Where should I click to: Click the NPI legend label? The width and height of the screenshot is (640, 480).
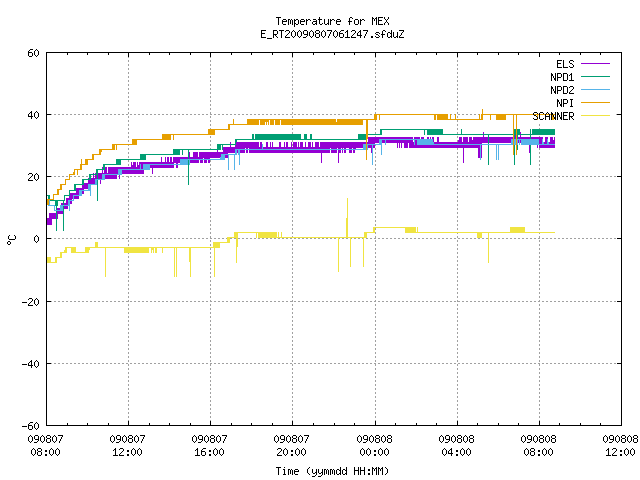(565, 103)
